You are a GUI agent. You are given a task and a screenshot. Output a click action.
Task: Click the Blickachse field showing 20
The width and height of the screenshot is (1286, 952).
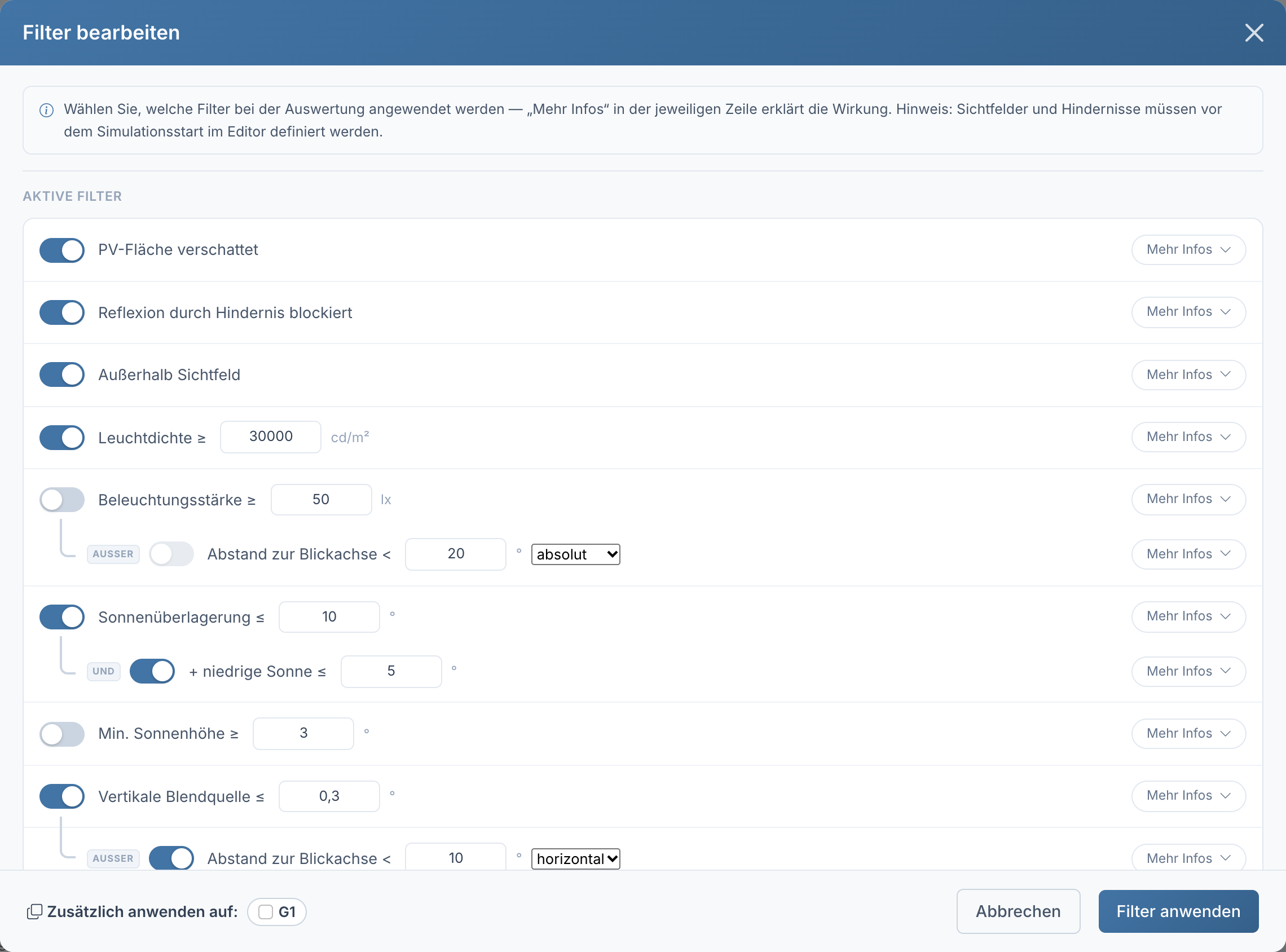click(456, 554)
